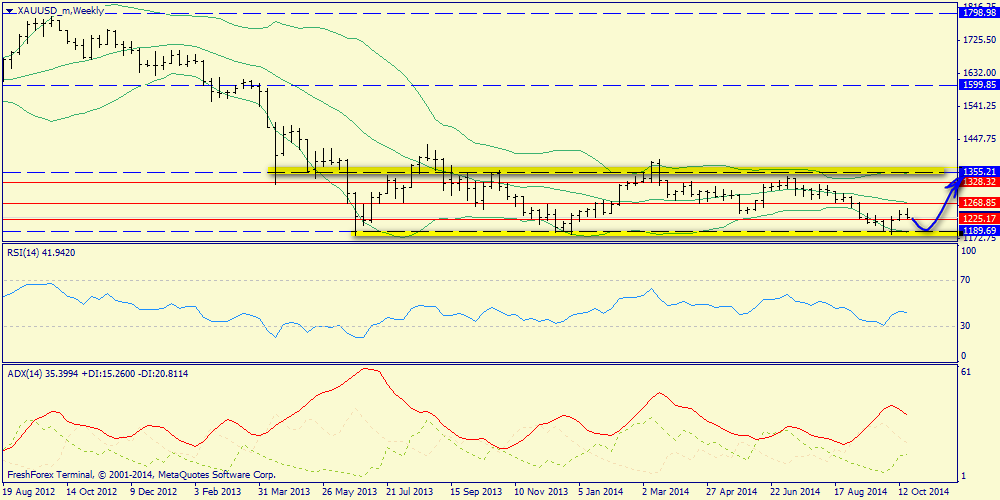This screenshot has width=1000, height=500.
Task: Click the 1599.85 blue price level label
Action: pos(978,85)
